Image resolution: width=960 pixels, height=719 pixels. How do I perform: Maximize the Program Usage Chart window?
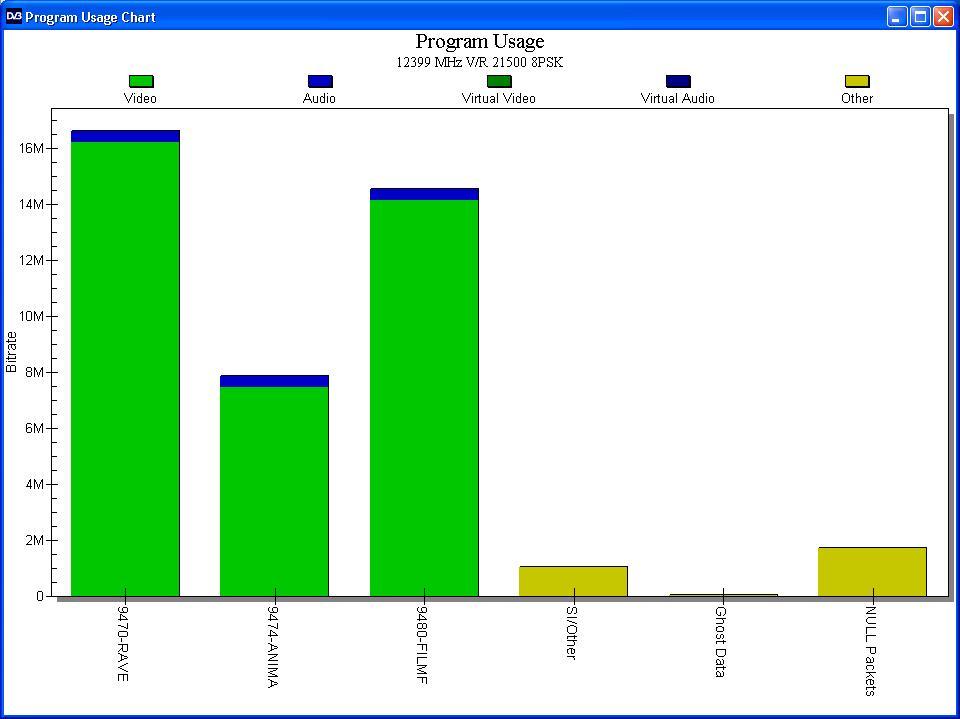click(x=920, y=17)
